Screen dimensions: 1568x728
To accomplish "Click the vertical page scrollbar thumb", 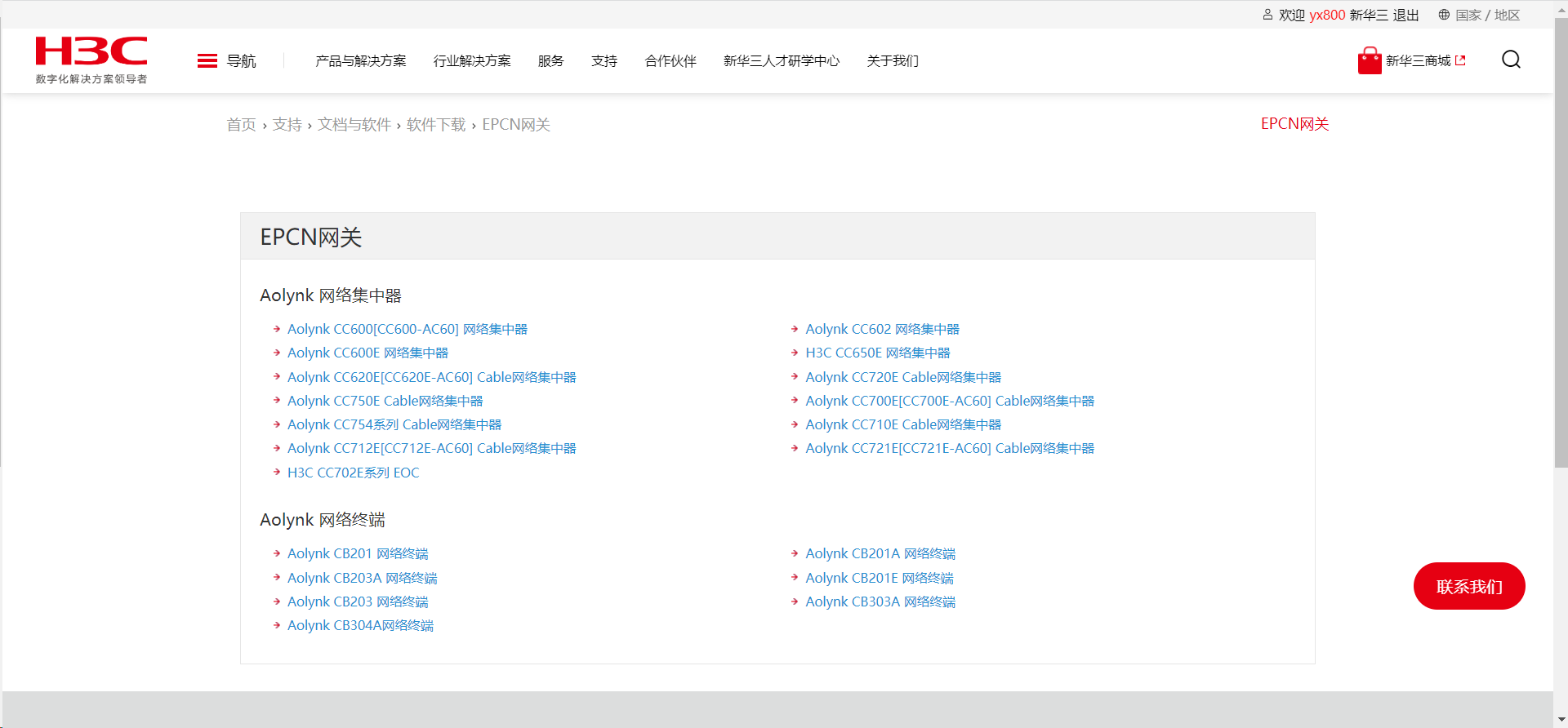I will coord(1561,243).
